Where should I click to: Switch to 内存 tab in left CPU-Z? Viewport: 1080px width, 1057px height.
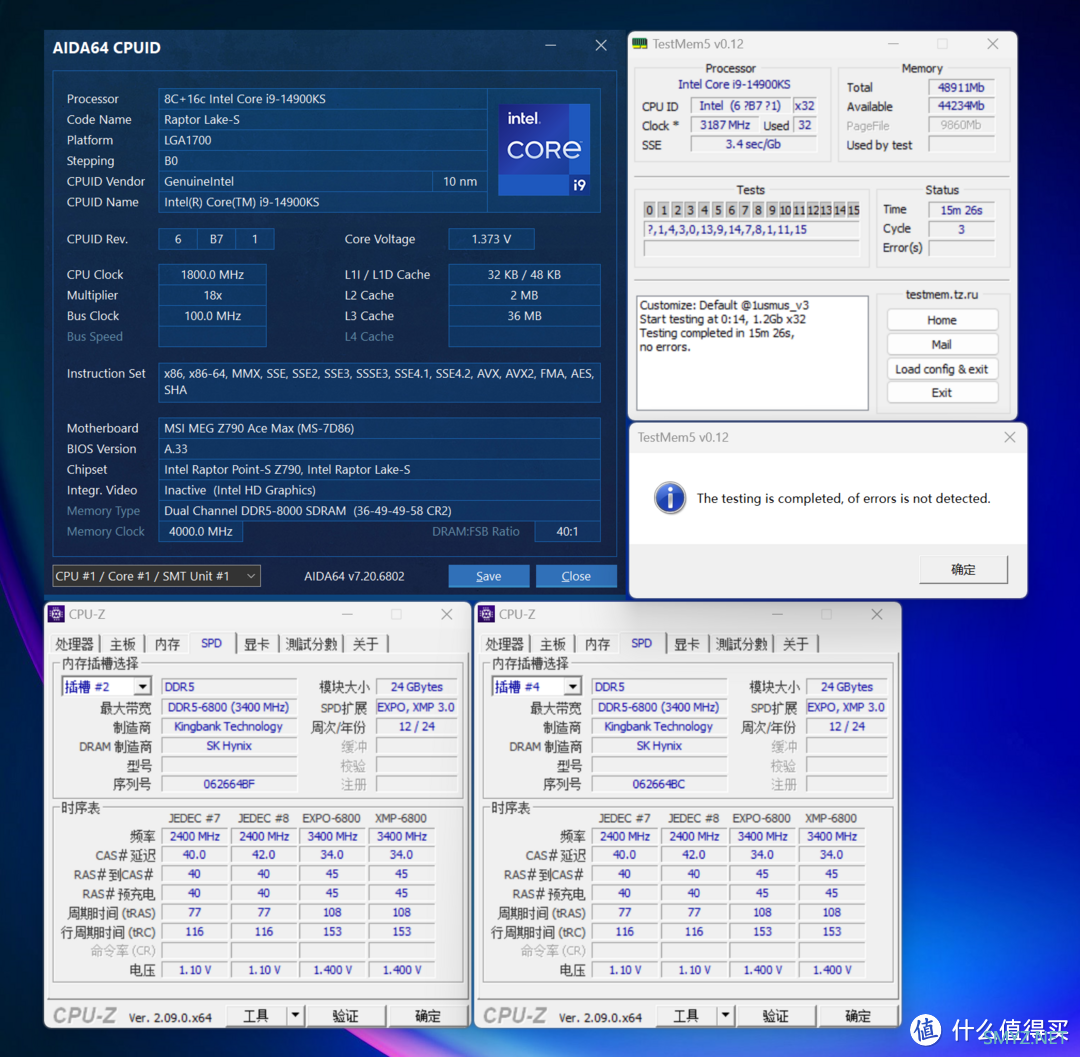[167, 644]
